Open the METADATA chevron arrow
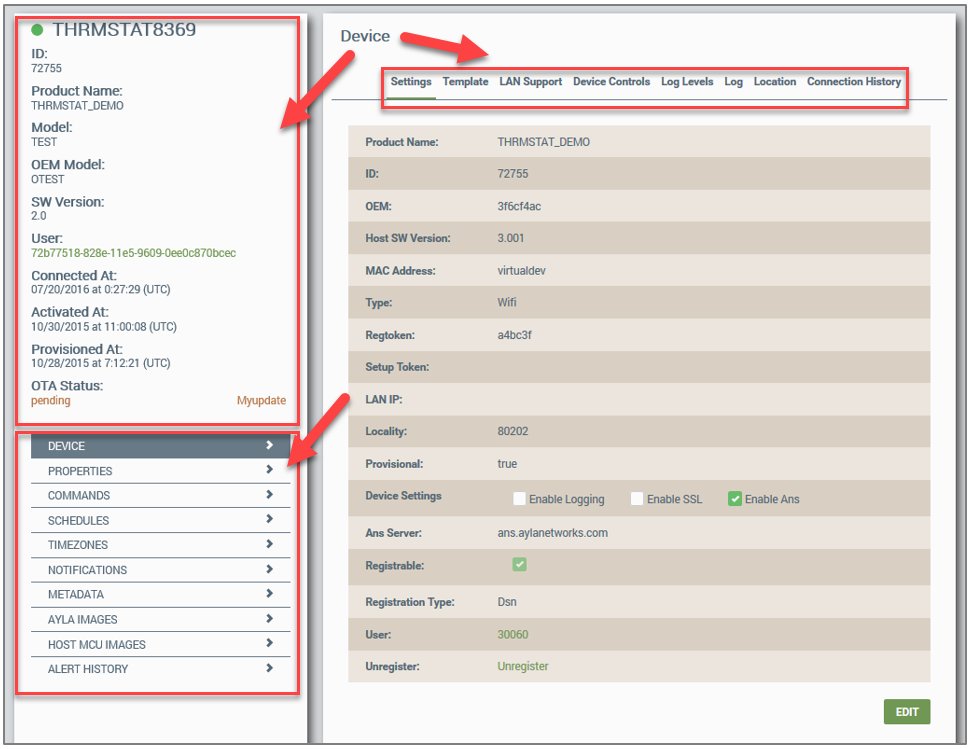 [269, 594]
